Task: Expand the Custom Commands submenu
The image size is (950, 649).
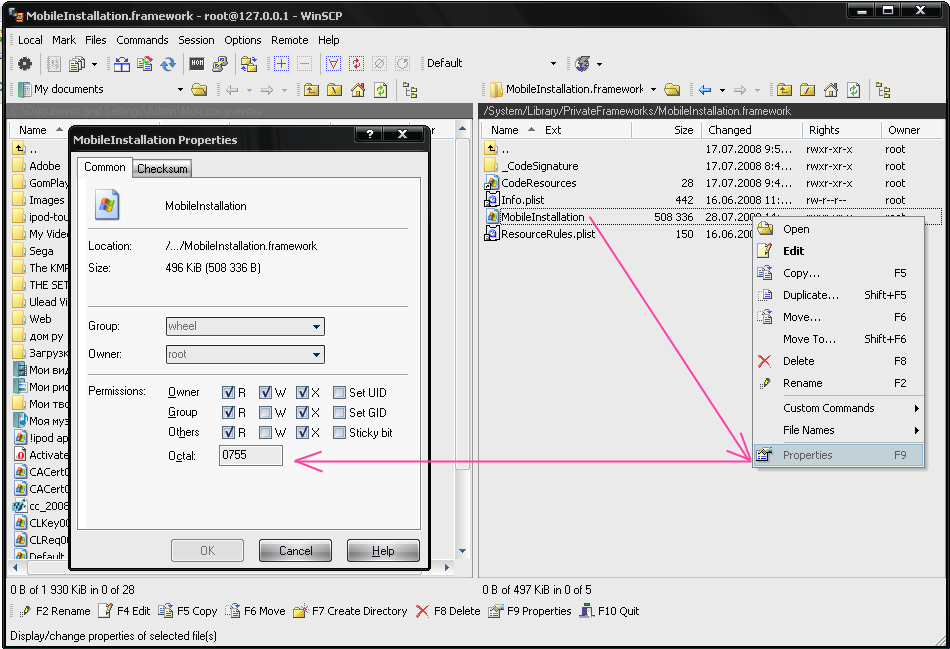Action: pos(838,408)
